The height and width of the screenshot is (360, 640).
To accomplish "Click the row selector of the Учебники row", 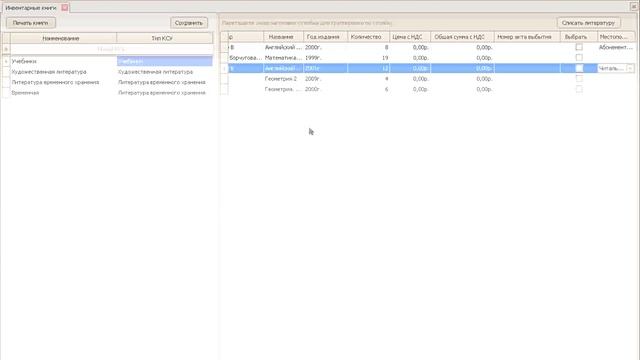I will 6,61.
